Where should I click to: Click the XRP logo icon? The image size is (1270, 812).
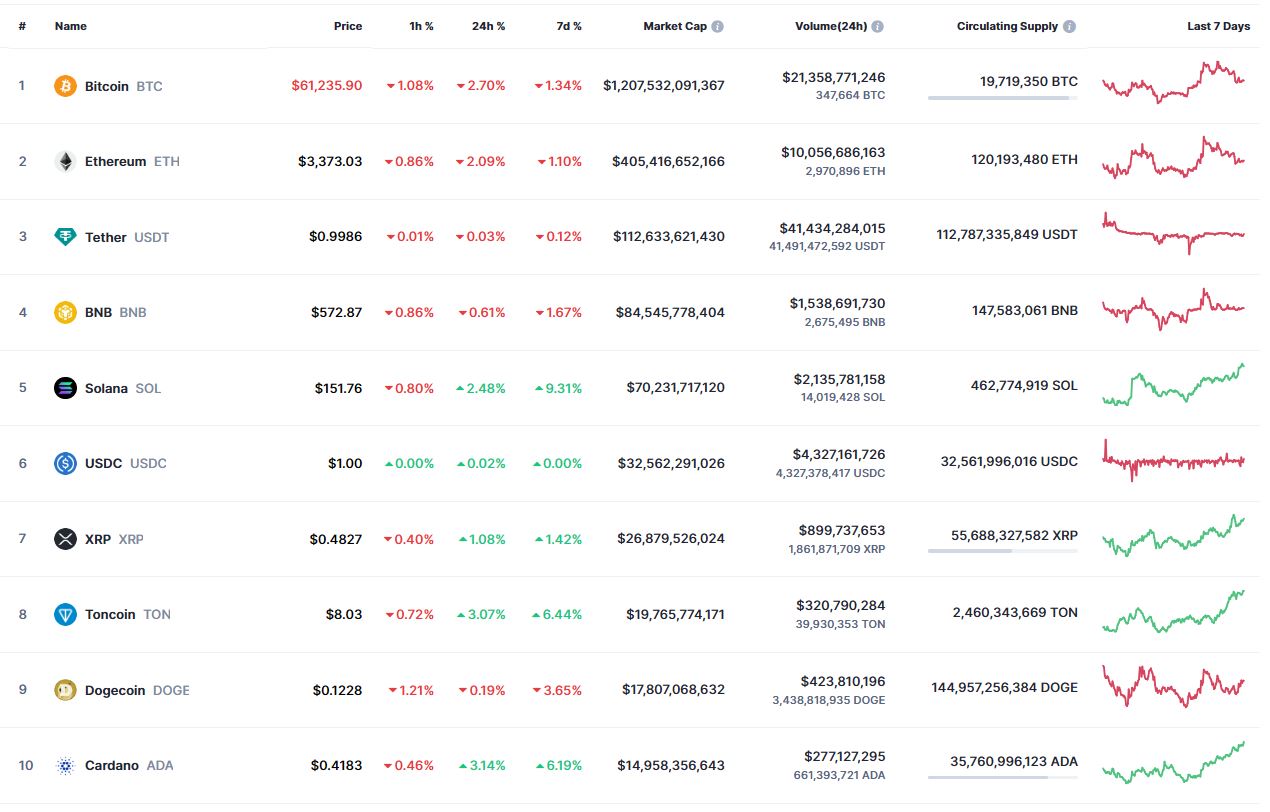65,539
